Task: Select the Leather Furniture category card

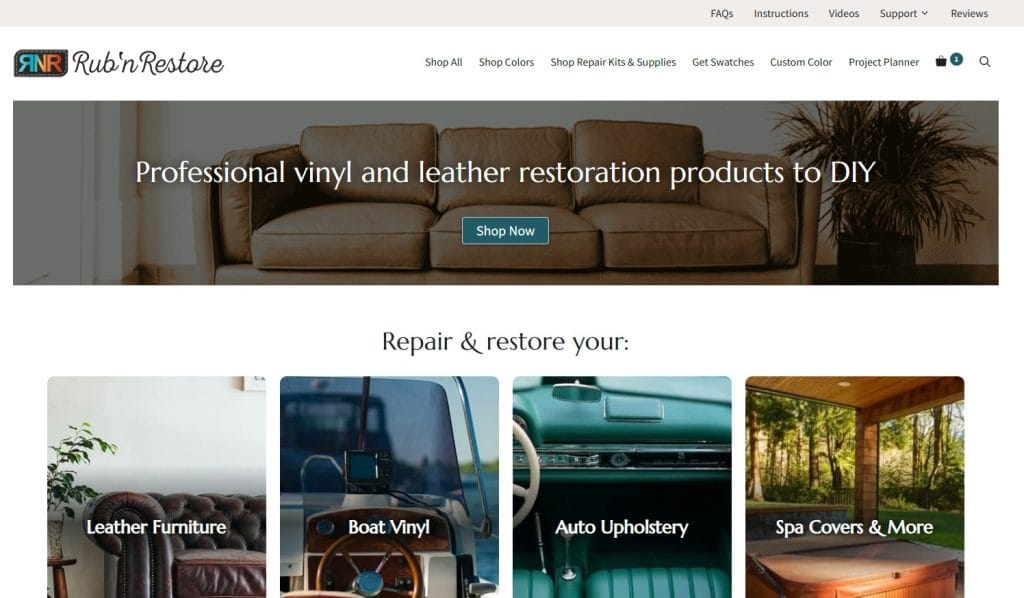Action: pos(157,487)
